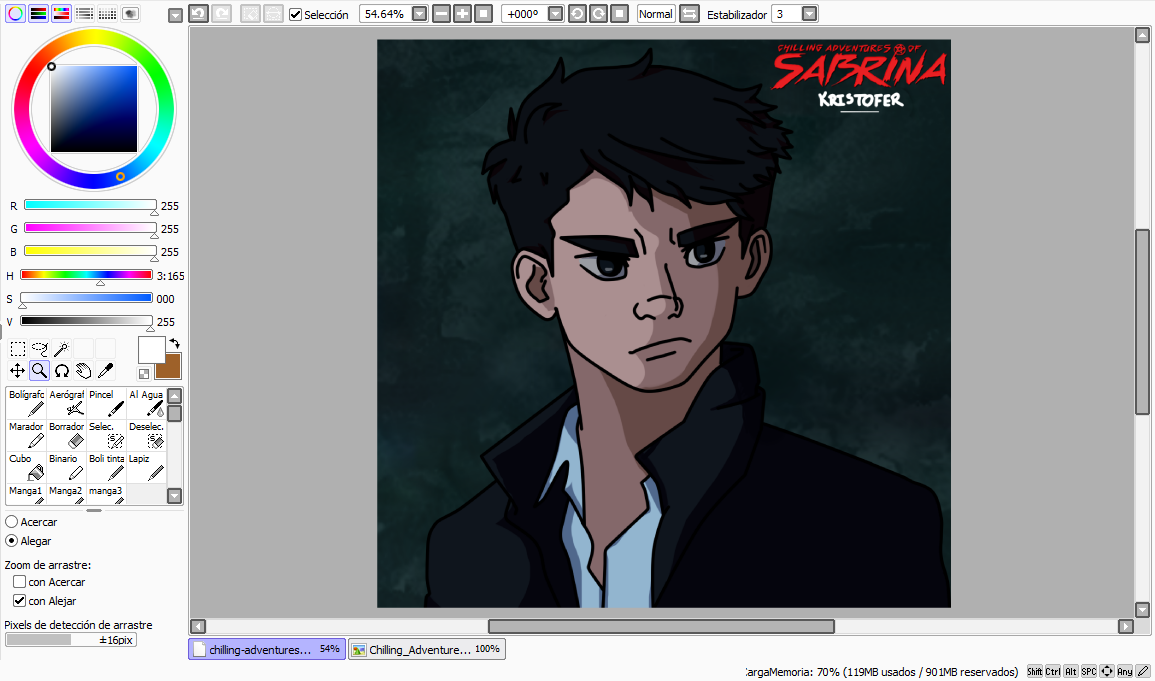Image resolution: width=1155 pixels, height=681 pixels.
Task: Choose the Deselec. selection eraser
Action: pos(146,436)
